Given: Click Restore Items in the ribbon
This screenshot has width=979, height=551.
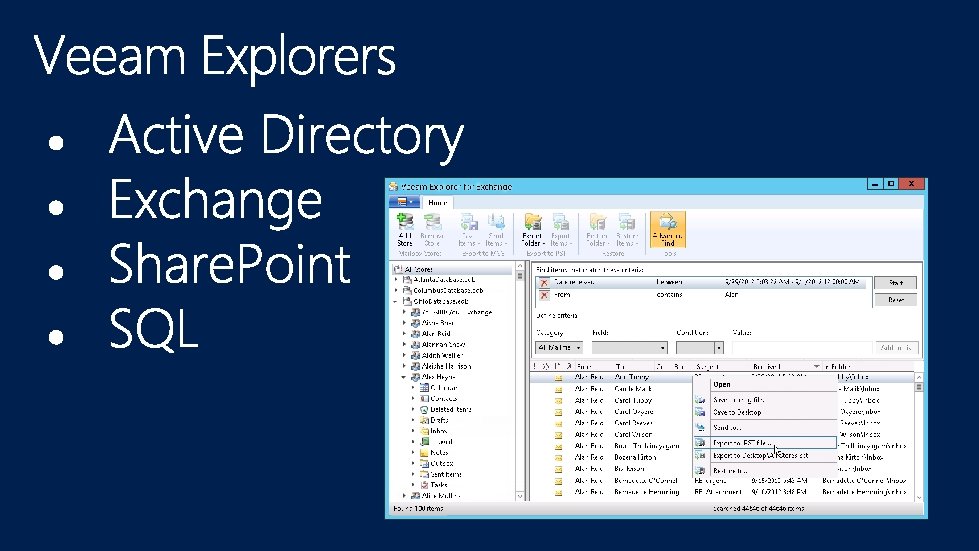Looking at the screenshot, I should click(626, 230).
